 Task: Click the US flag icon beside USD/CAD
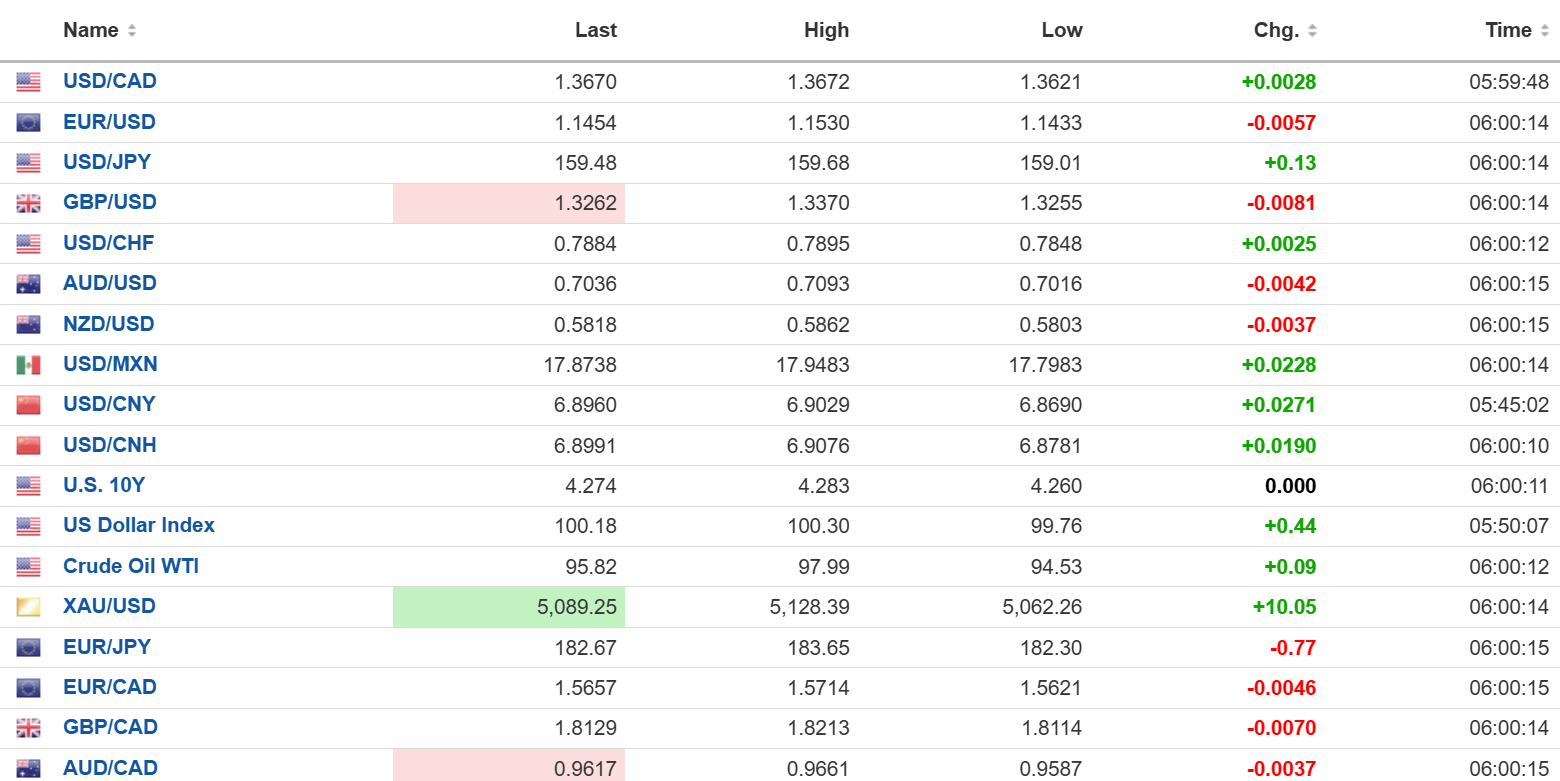28,82
